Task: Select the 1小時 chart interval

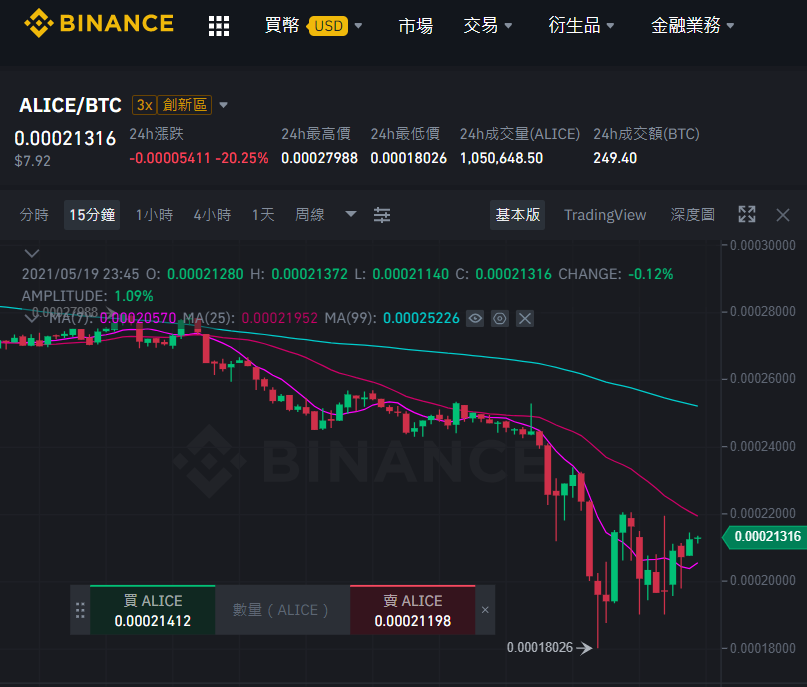Action: 154,215
